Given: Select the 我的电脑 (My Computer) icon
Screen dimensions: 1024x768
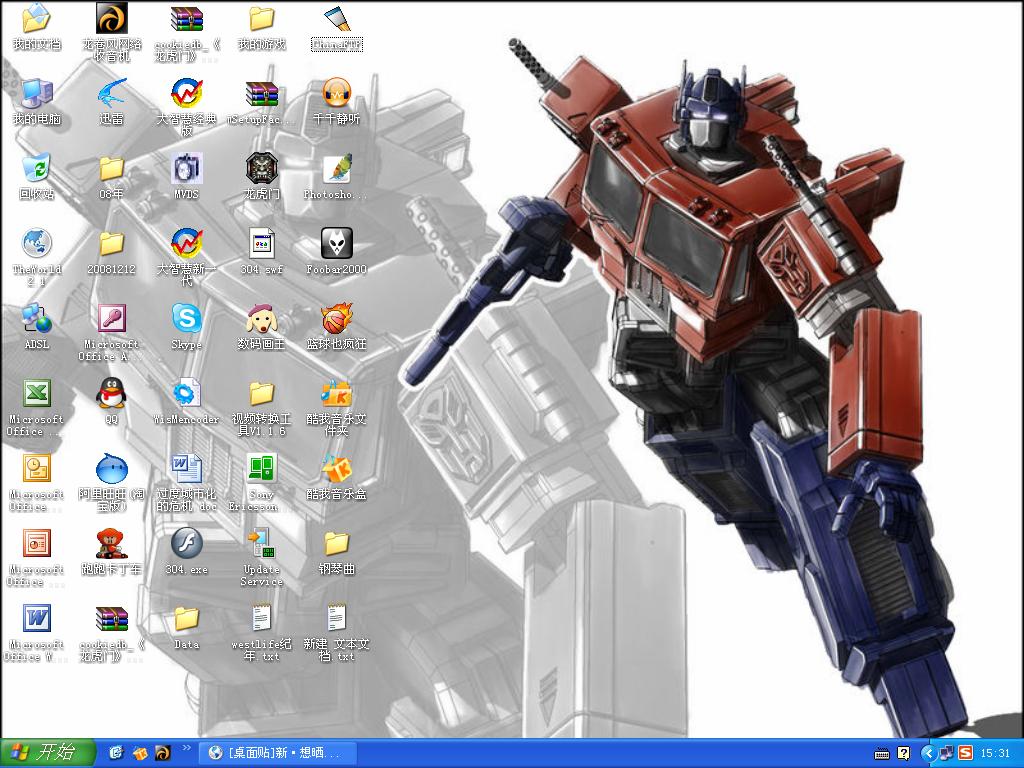Looking at the screenshot, I should point(37,95).
